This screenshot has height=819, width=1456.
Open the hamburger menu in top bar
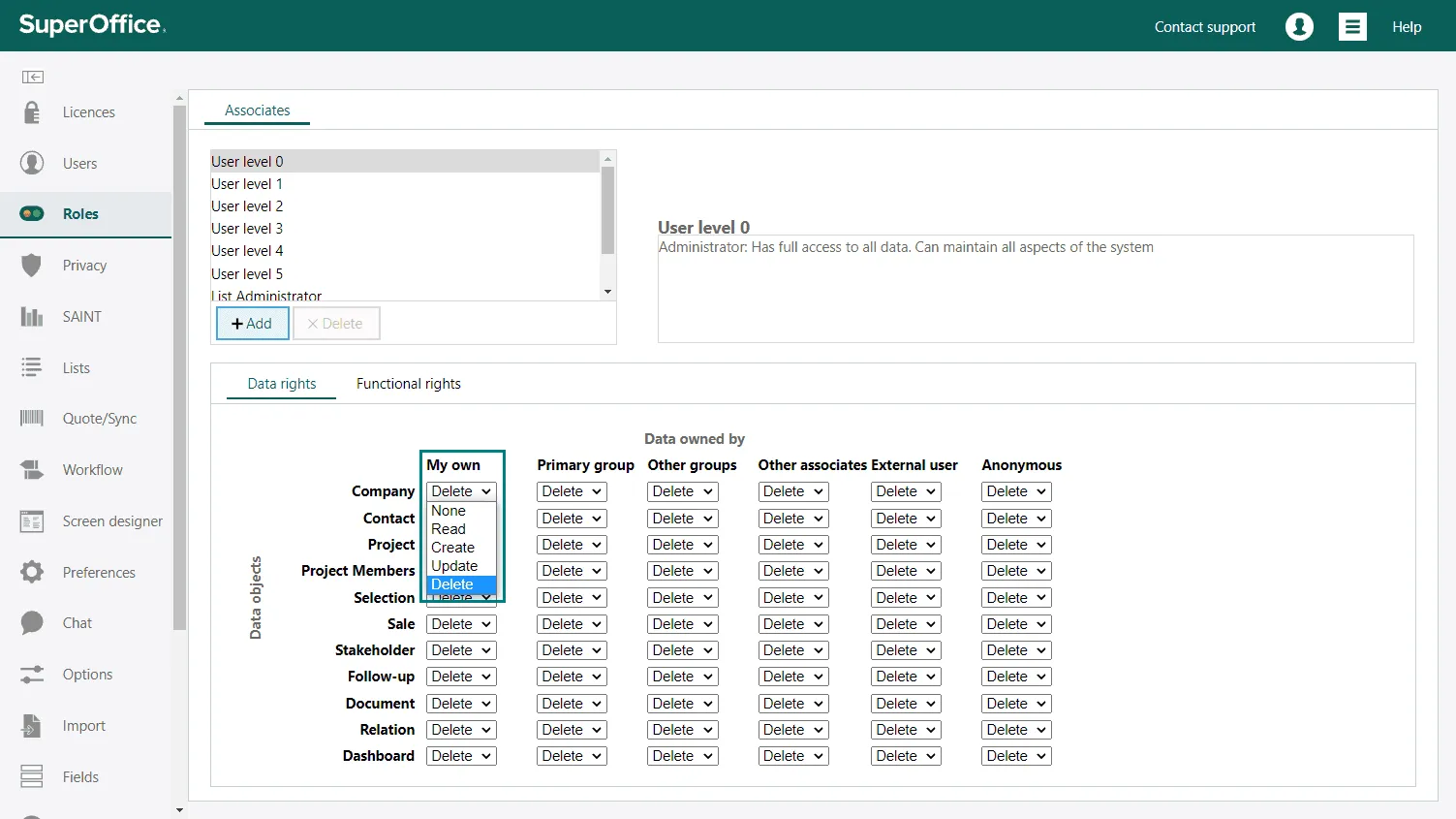point(1352,27)
